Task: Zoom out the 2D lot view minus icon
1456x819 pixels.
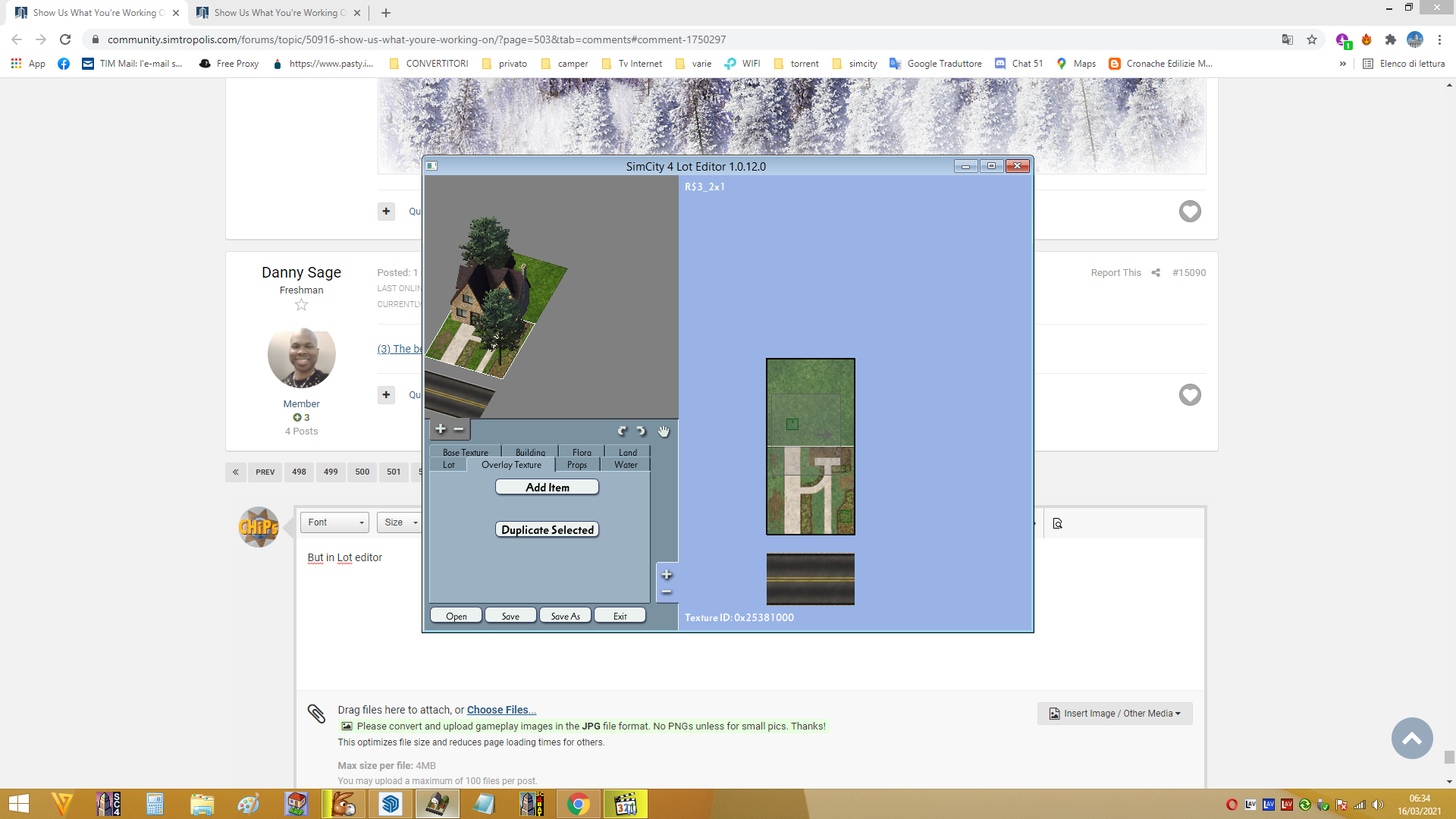Action: click(x=667, y=592)
